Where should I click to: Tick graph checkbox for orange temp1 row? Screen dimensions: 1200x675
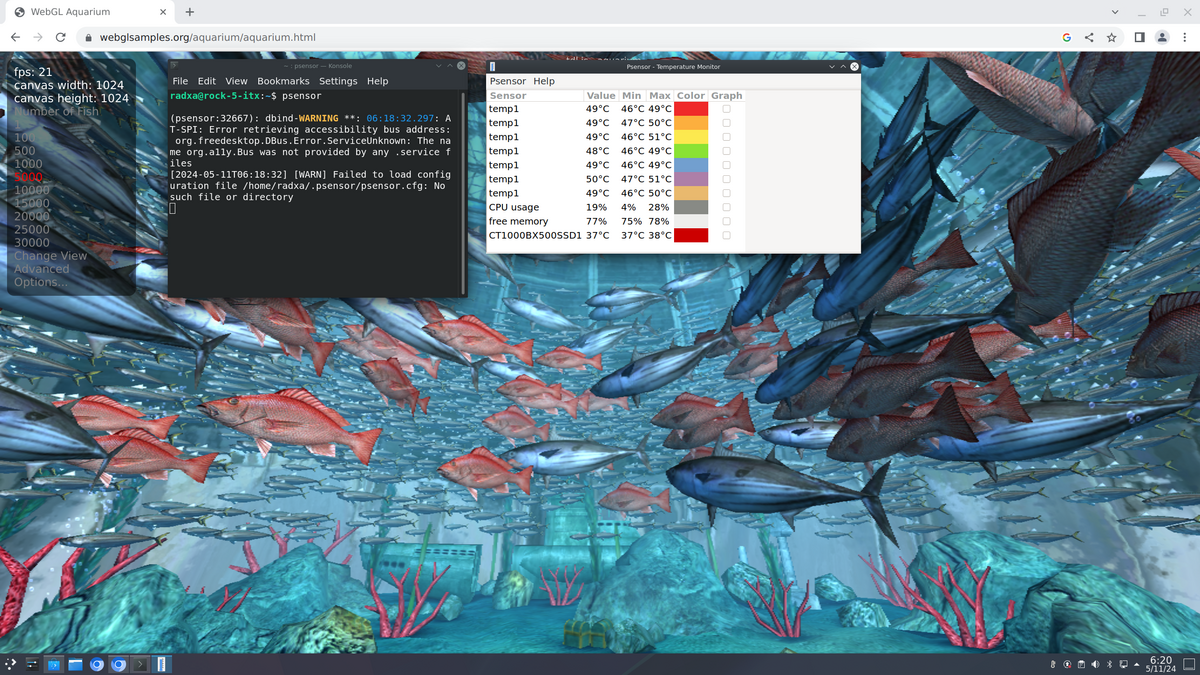click(x=727, y=122)
